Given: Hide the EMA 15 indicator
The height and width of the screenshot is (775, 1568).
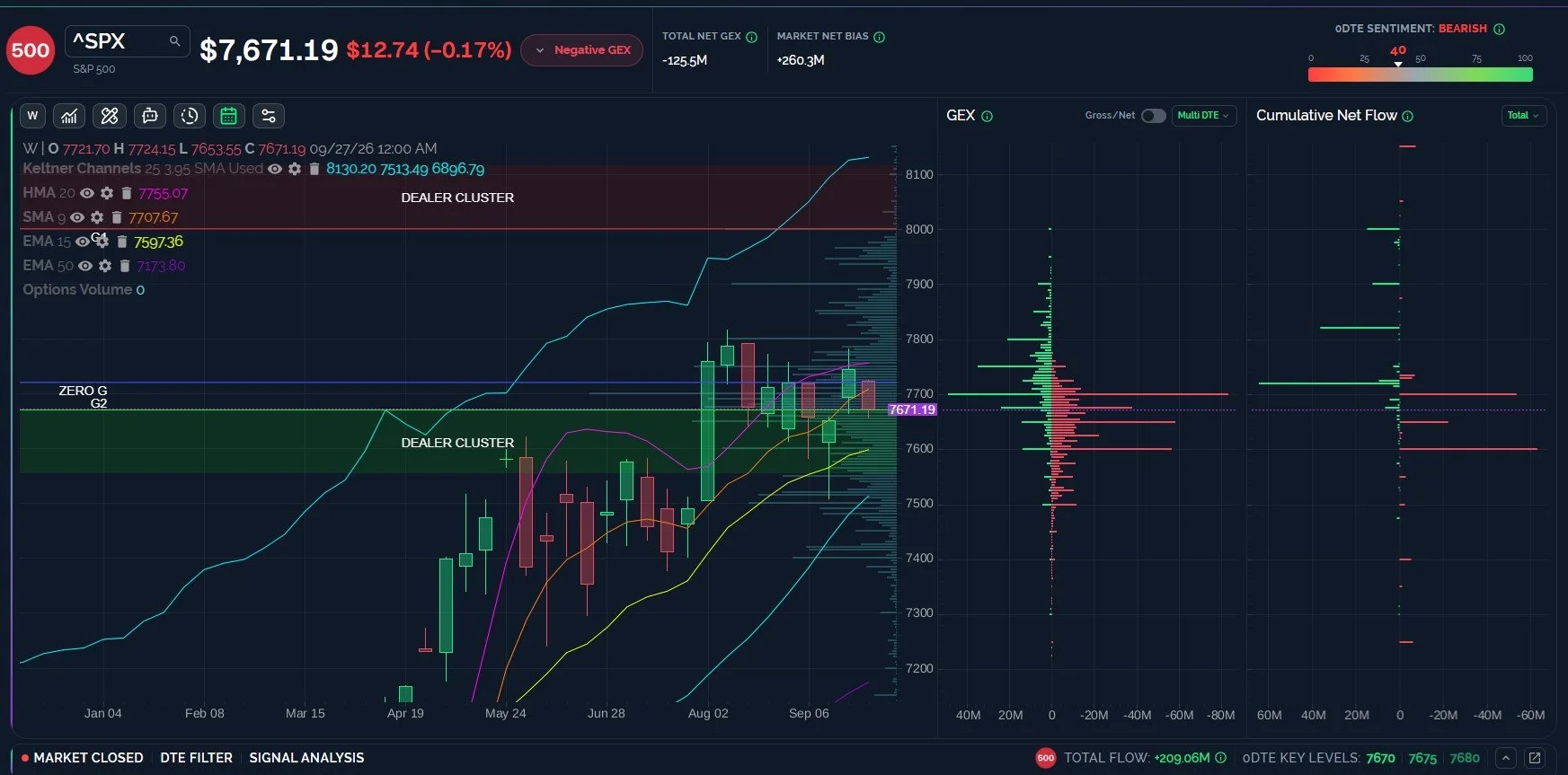Looking at the screenshot, I should [x=83, y=242].
